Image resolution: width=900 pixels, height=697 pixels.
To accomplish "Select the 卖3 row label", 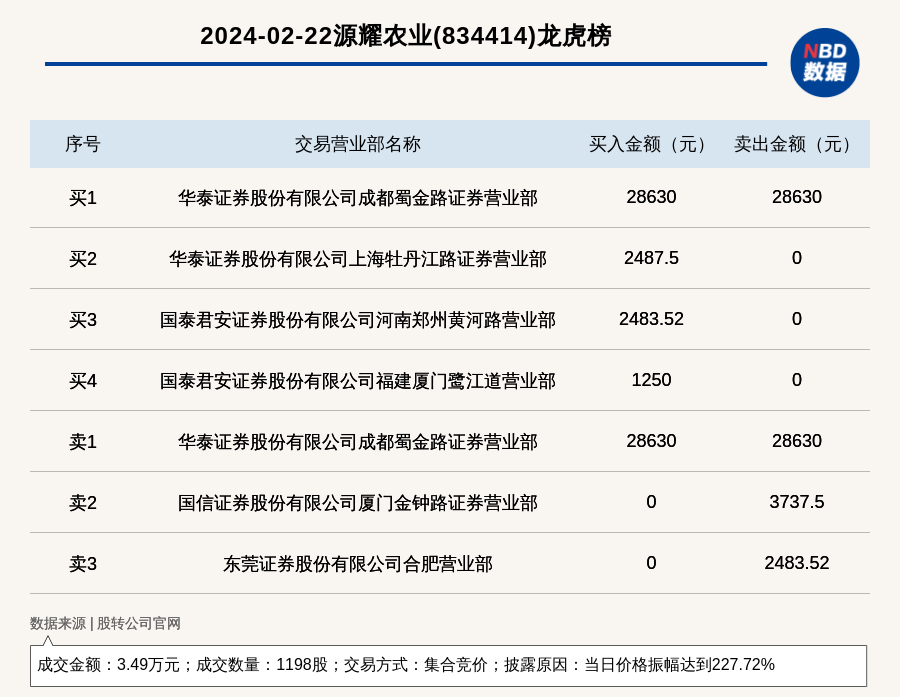I will 83,563.
